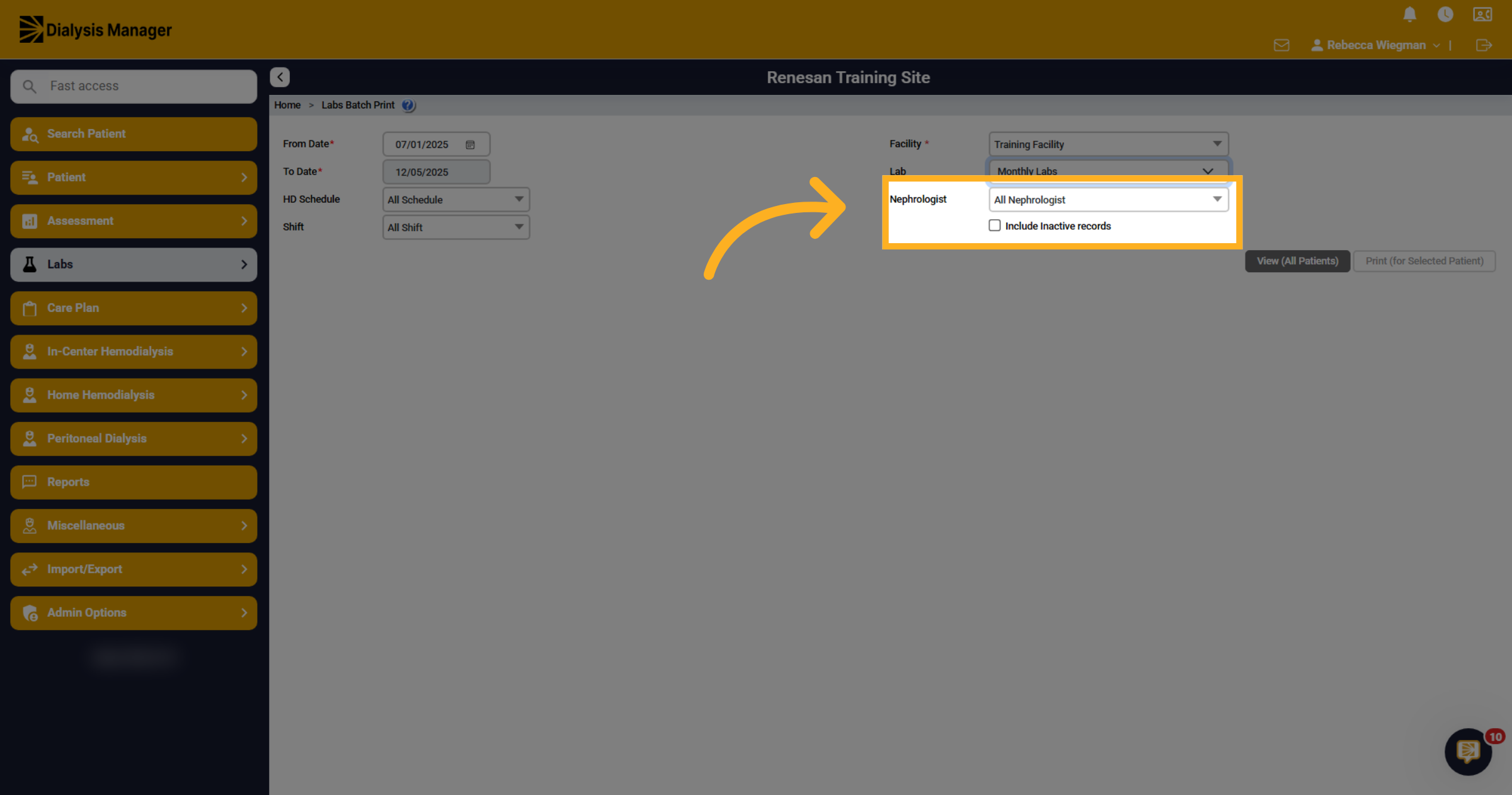Open the help question mark icon

click(x=408, y=105)
